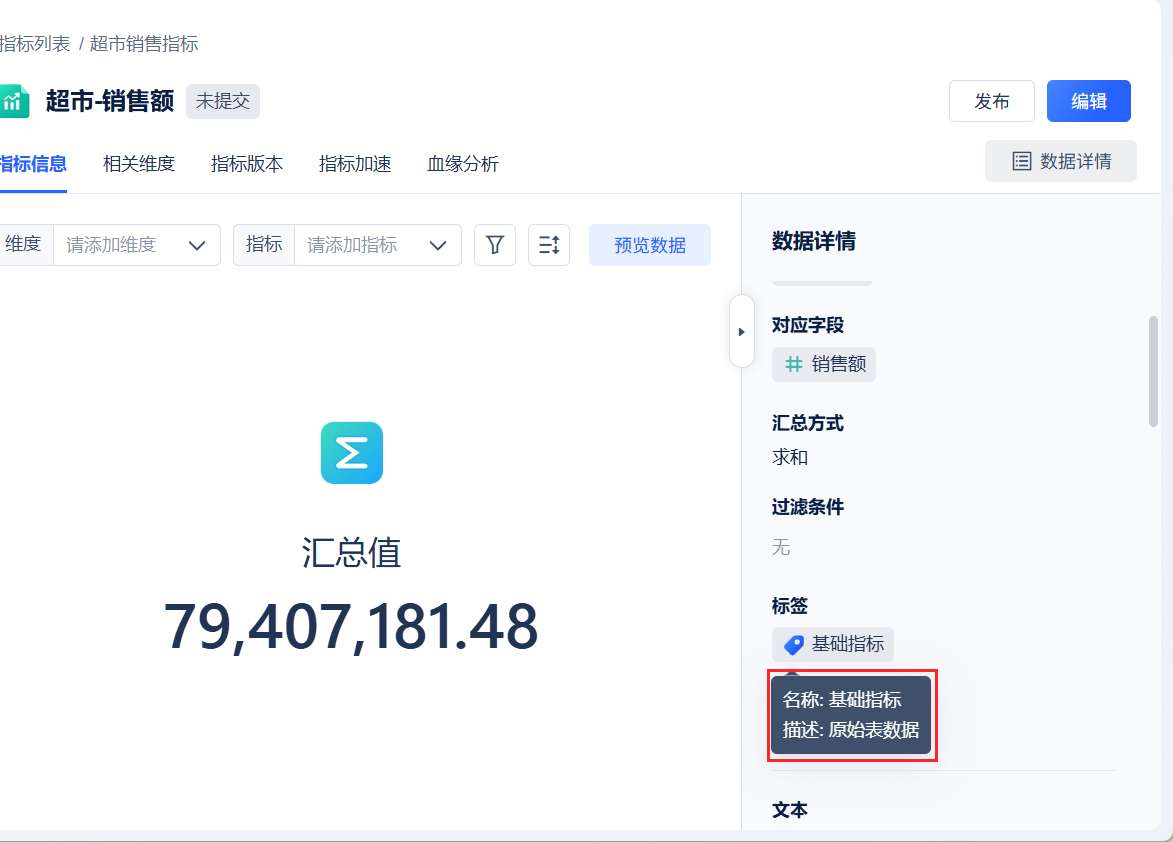This screenshot has width=1173, height=842.
Task: Switch to the 血缘分析 tab
Action: (462, 164)
